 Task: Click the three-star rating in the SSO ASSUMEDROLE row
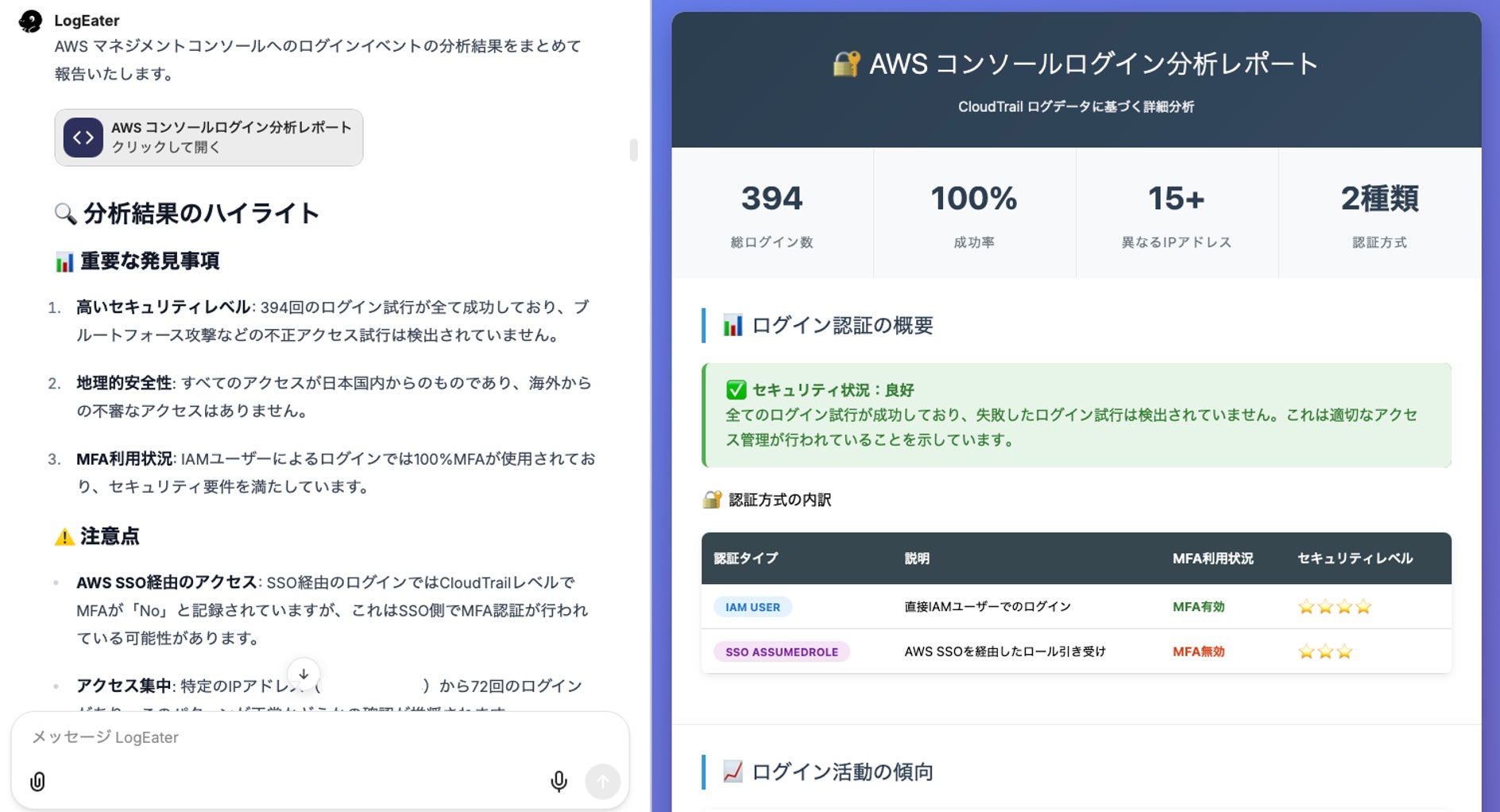(x=1325, y=652)
